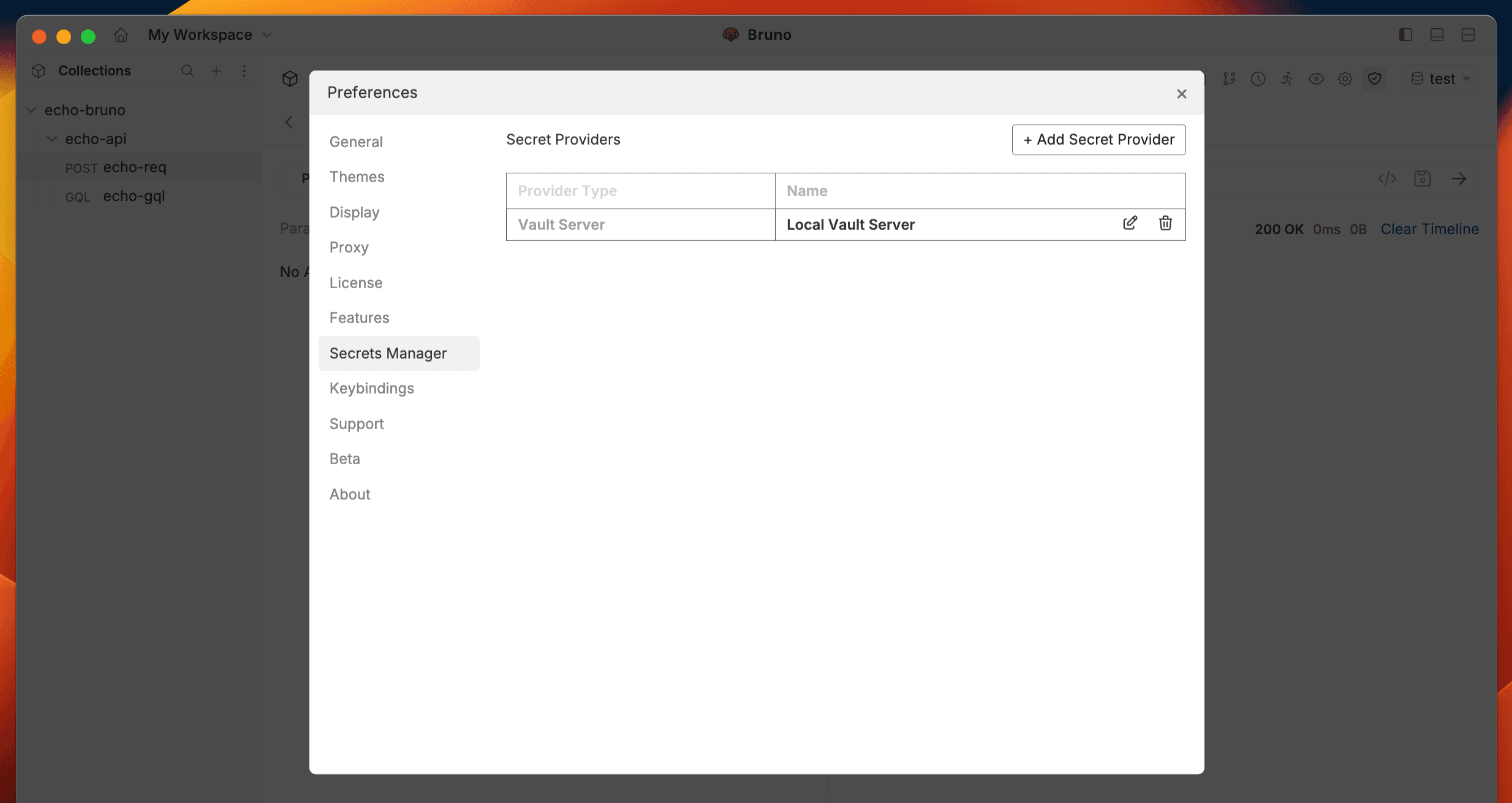Open the Keybindings preferences section

(371, 388)
